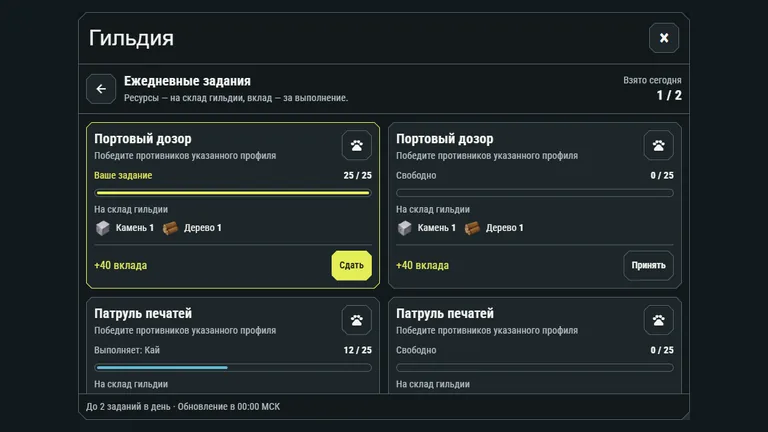Viewport: 768px width, 432px height.
Task: Click +40 вклада on free Портовый дозор card
Action: pyautogui.click(x=422, y=265)
